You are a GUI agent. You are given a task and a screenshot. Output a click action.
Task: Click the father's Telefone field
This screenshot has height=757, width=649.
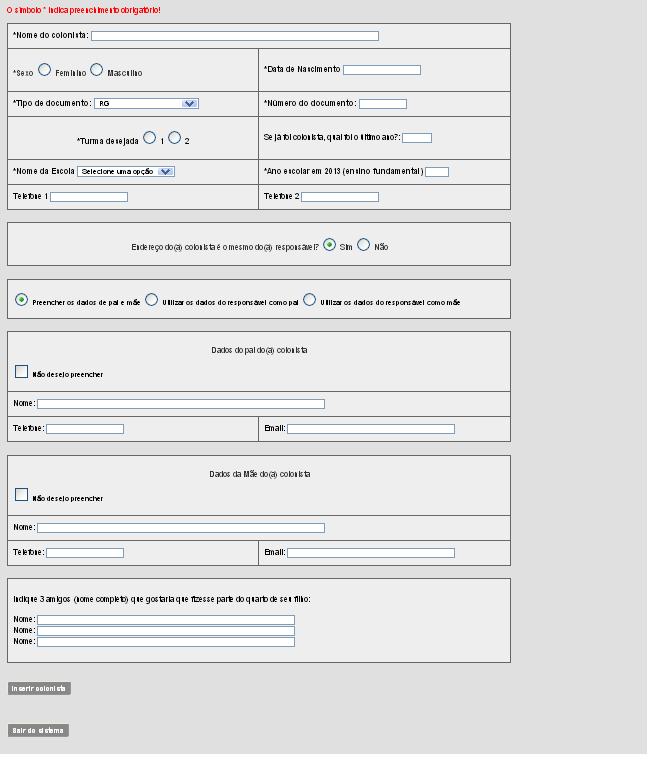pyautogui.click(x=85, y=430)
